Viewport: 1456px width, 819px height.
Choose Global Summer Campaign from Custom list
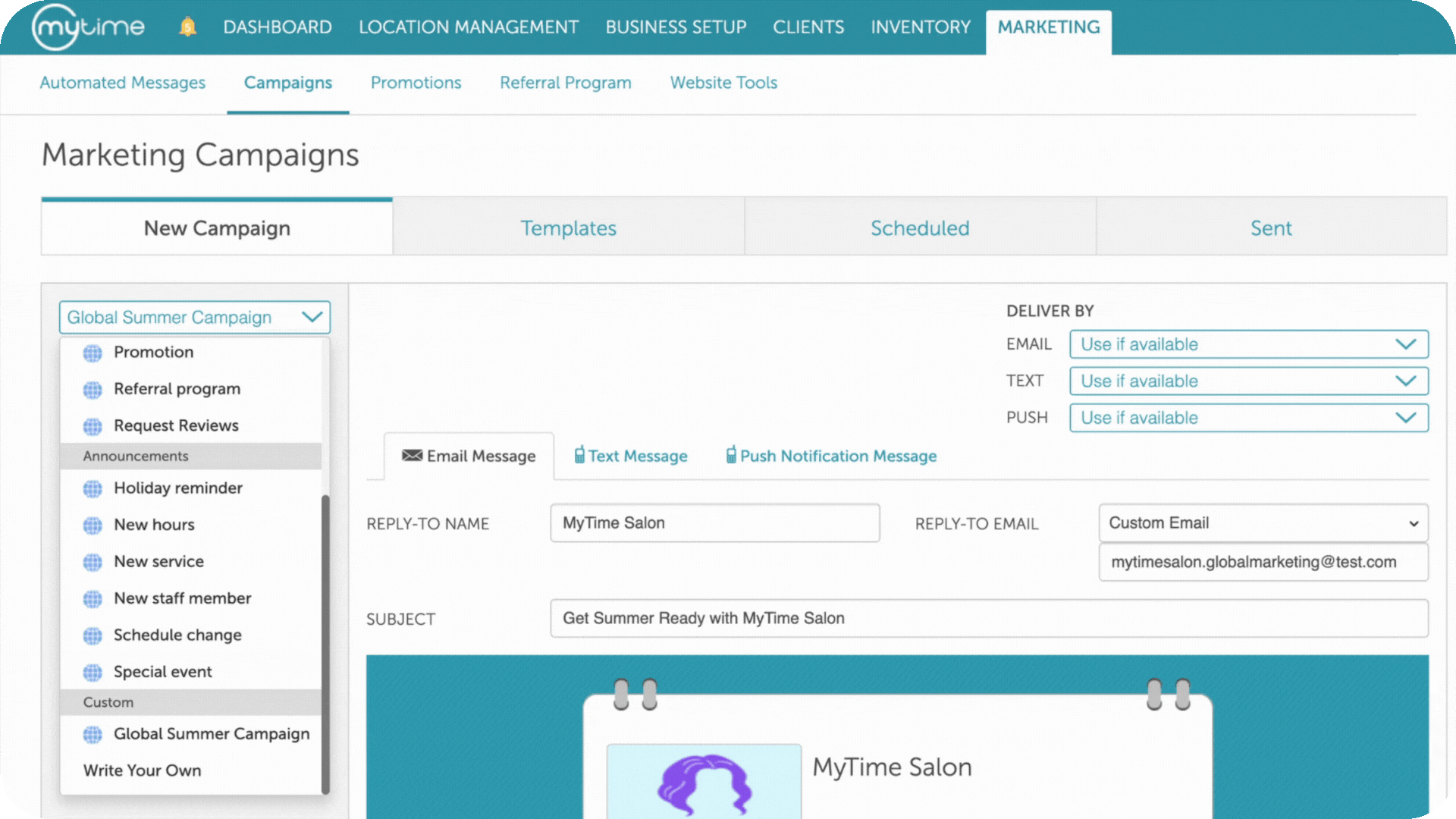[191, 734]
